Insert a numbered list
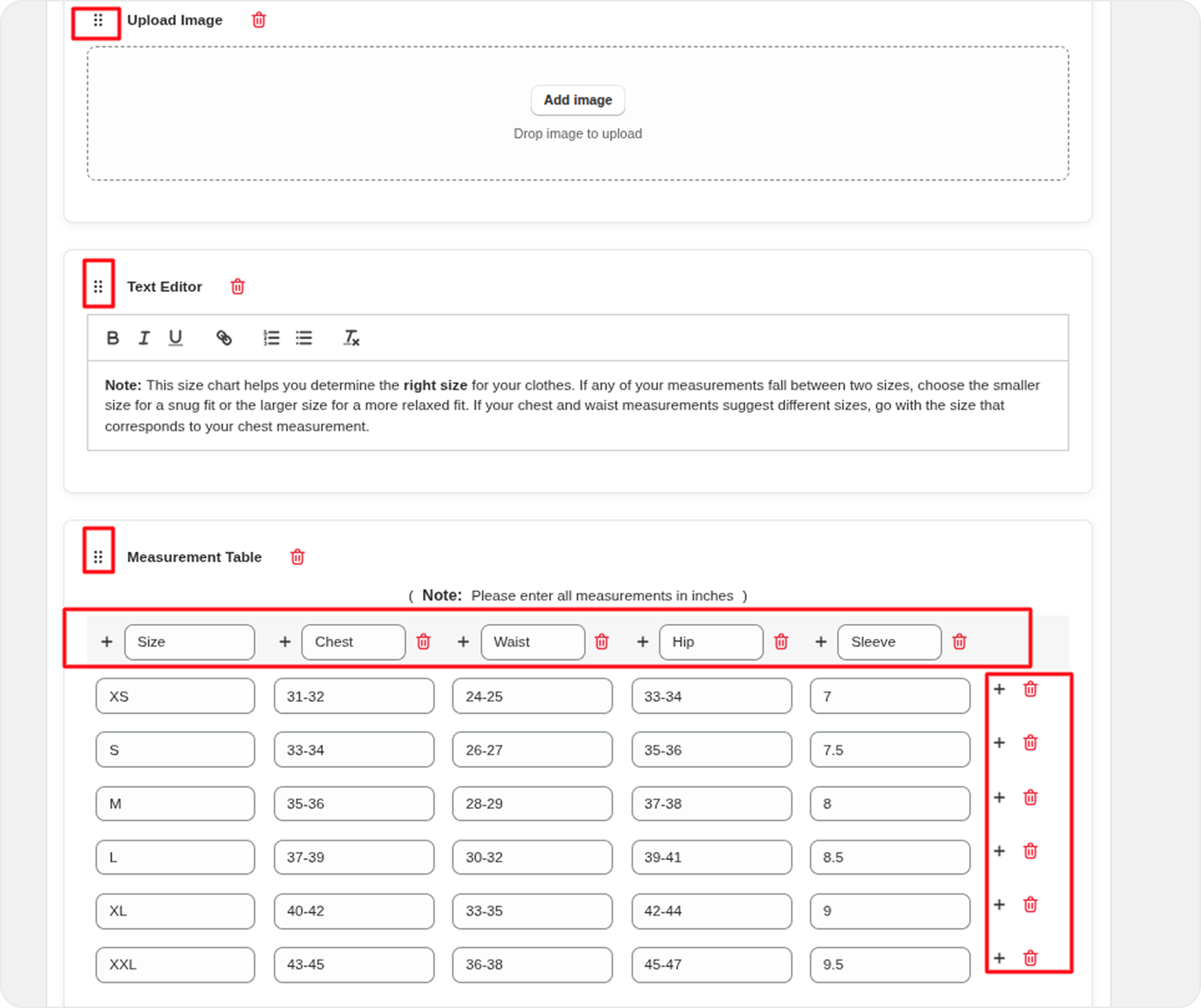The image size is (1201, 1008). [x=271, y=338]
